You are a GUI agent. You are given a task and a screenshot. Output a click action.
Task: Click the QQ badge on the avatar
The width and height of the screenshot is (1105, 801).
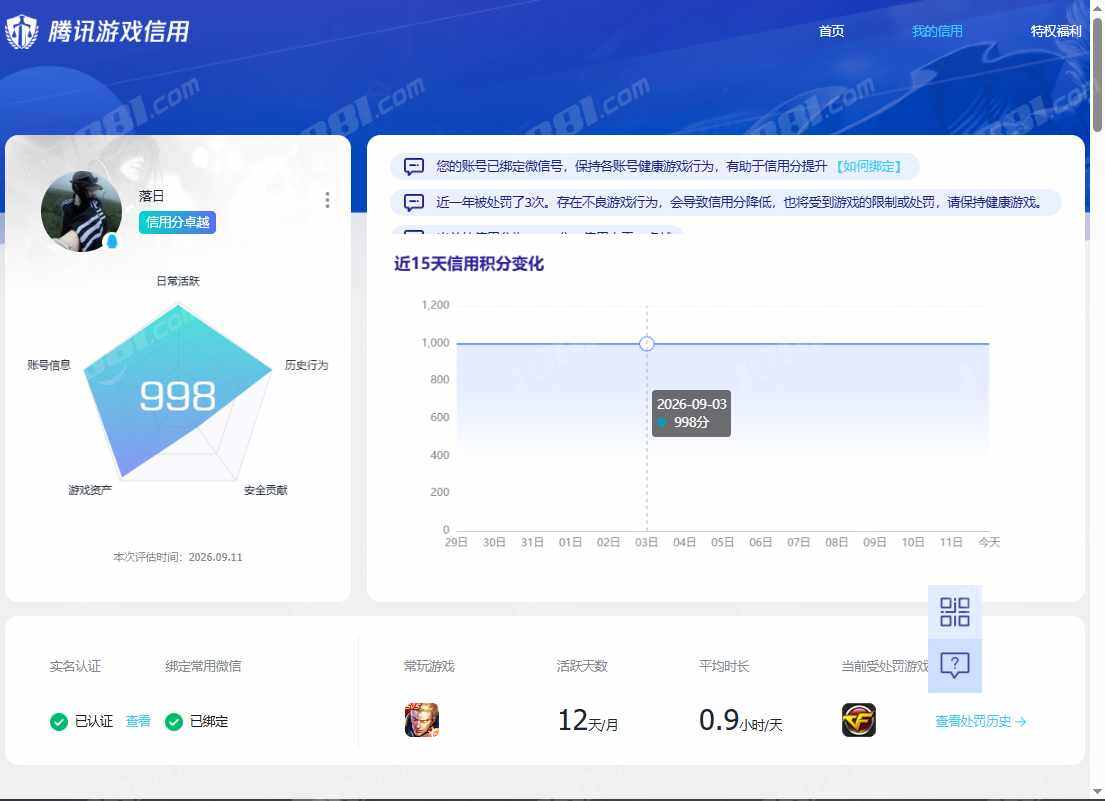pos(111,242)
